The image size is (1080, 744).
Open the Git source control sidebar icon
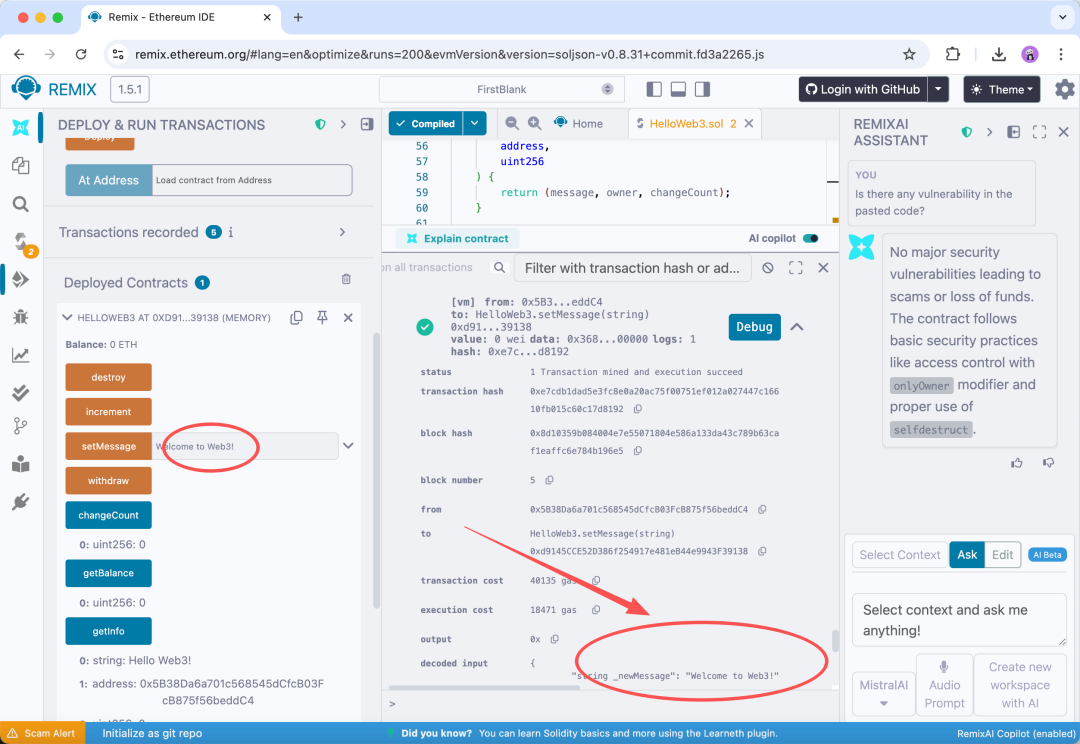[21, 426]
